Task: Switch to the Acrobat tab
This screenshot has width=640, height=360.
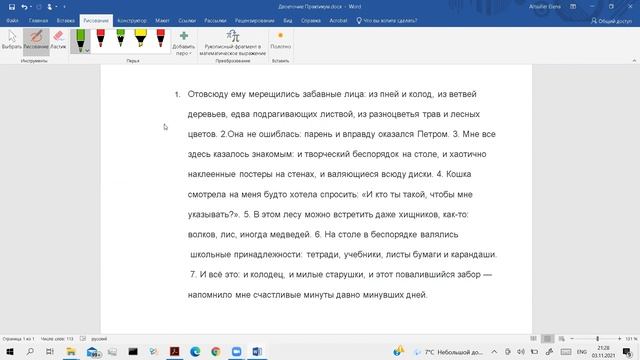Action: coord(338,20)
